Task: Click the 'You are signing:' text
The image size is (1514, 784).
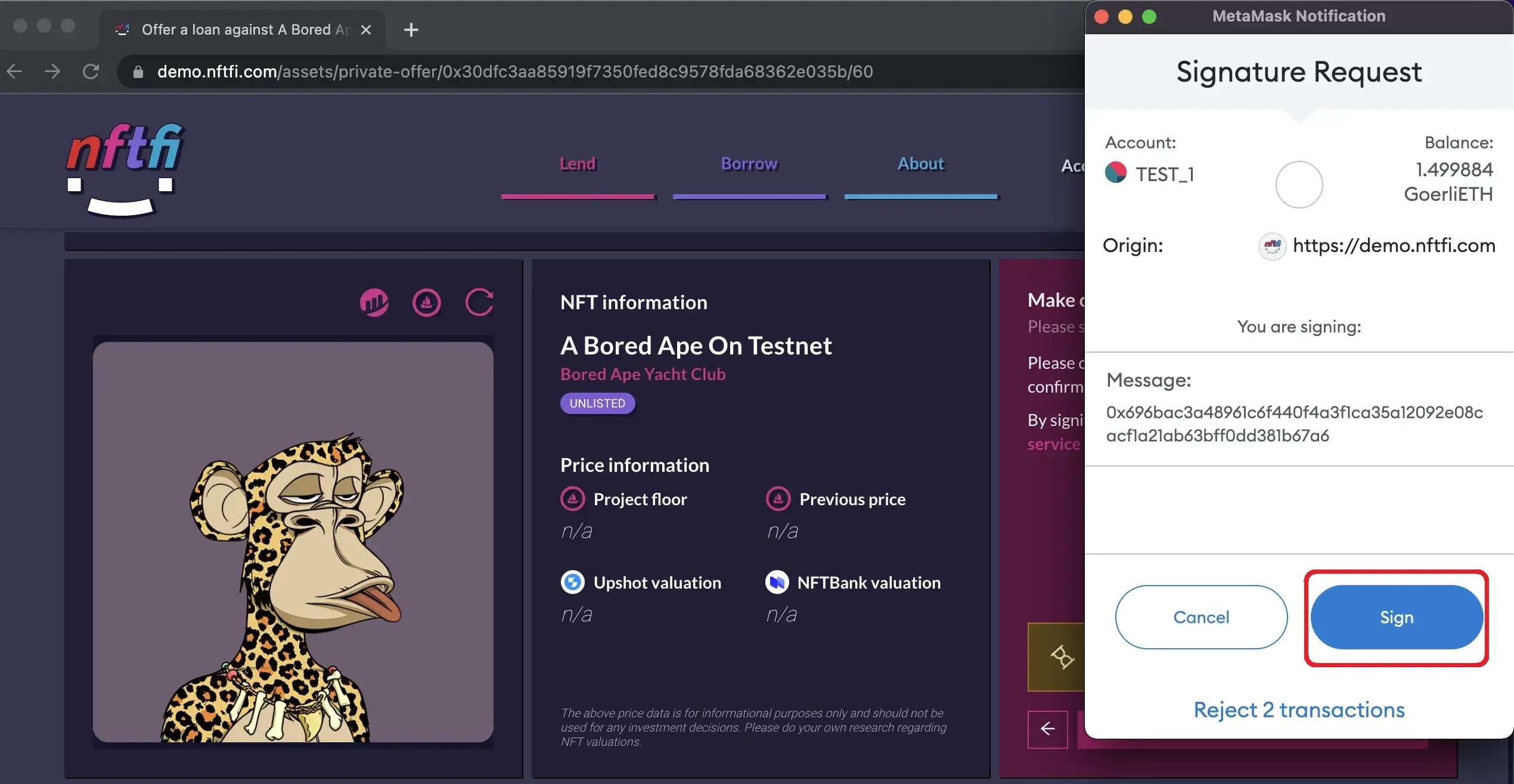Action: click(1299, 326)
